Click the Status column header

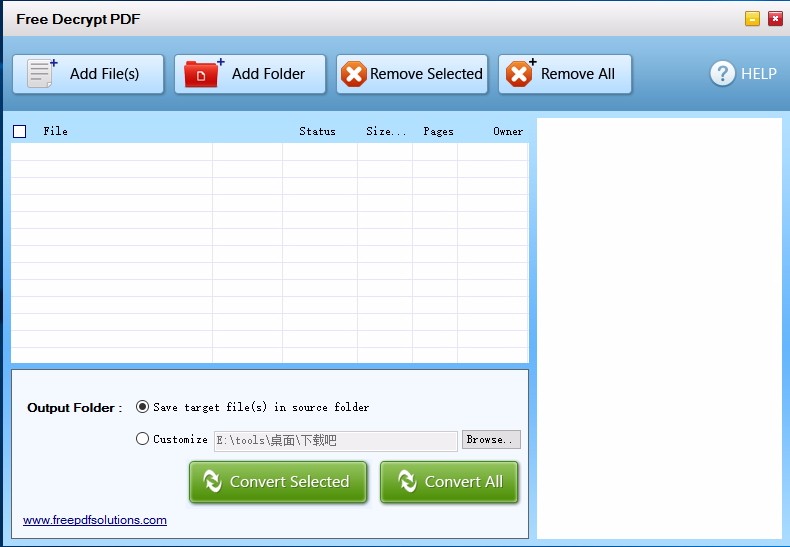pyautogui.click(x=317, y=131)
